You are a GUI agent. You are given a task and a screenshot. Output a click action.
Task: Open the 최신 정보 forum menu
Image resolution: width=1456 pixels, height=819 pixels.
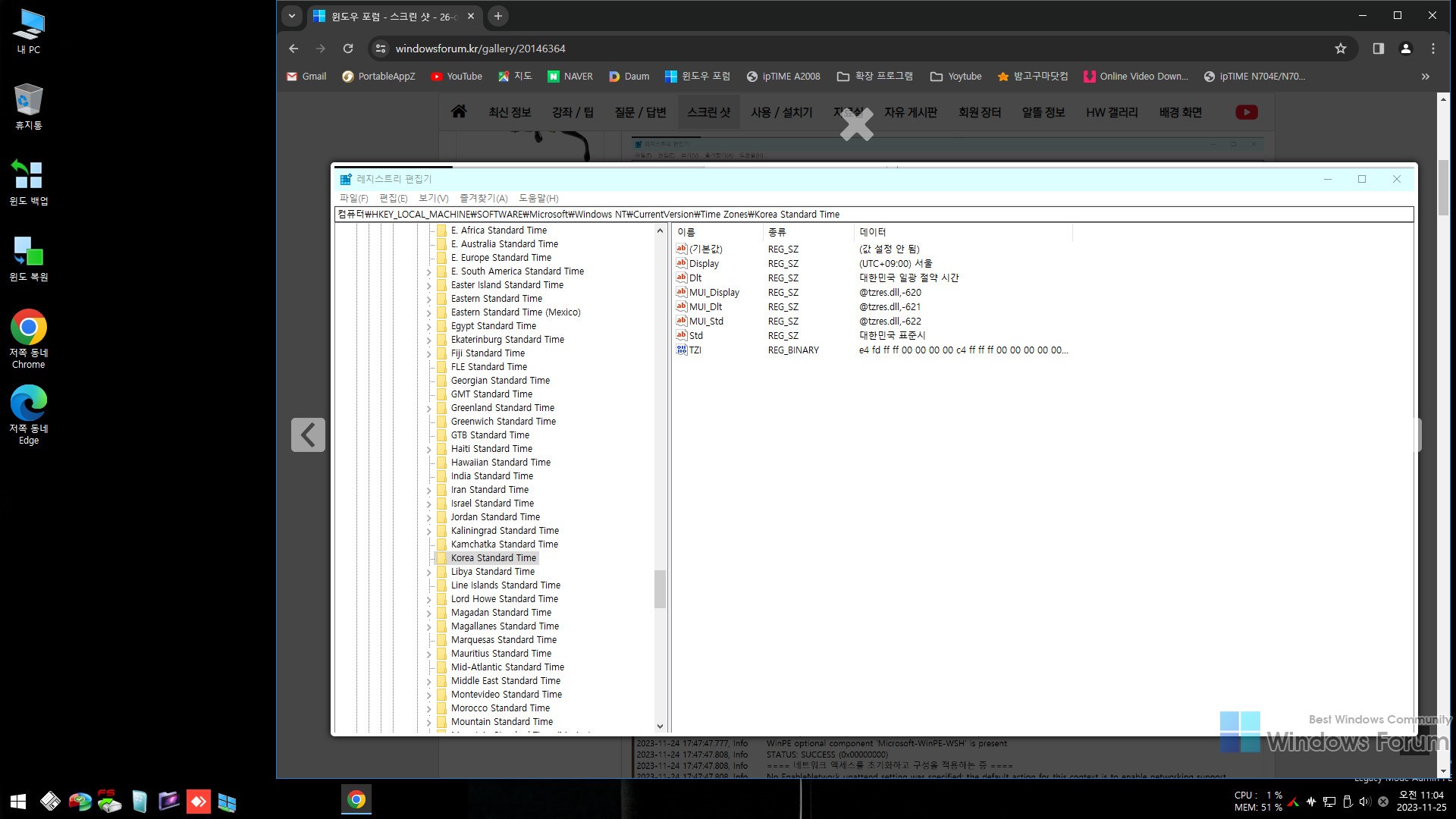coord(510,112)
